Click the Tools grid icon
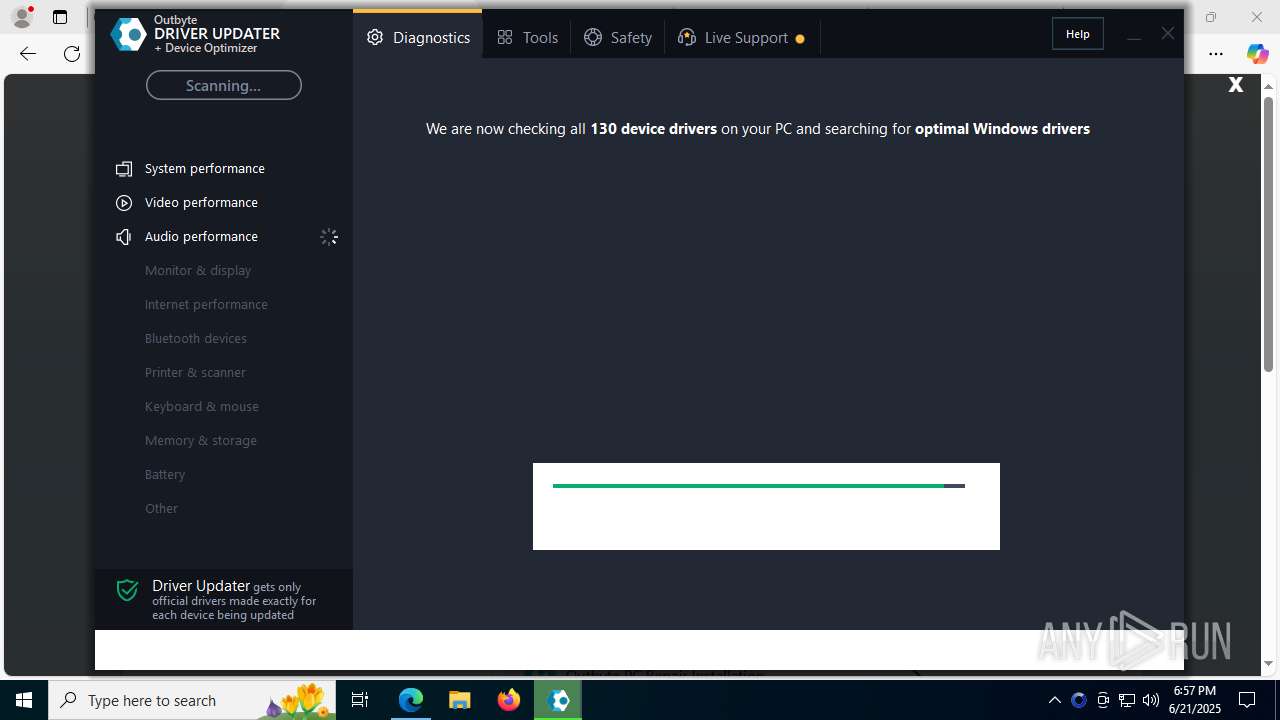This screenshot has height=720, width=1280. [505, 37]
